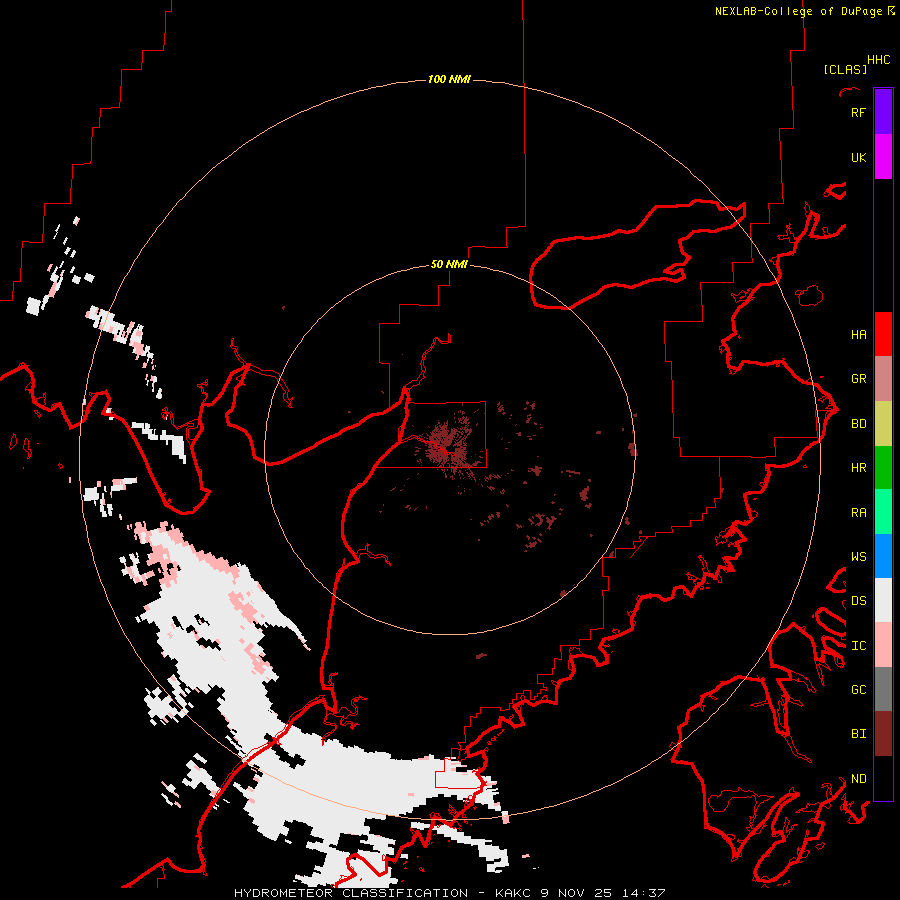Select the WS legend label
Viewport: 900px width, 900px height.
click(x=858, y=556)
